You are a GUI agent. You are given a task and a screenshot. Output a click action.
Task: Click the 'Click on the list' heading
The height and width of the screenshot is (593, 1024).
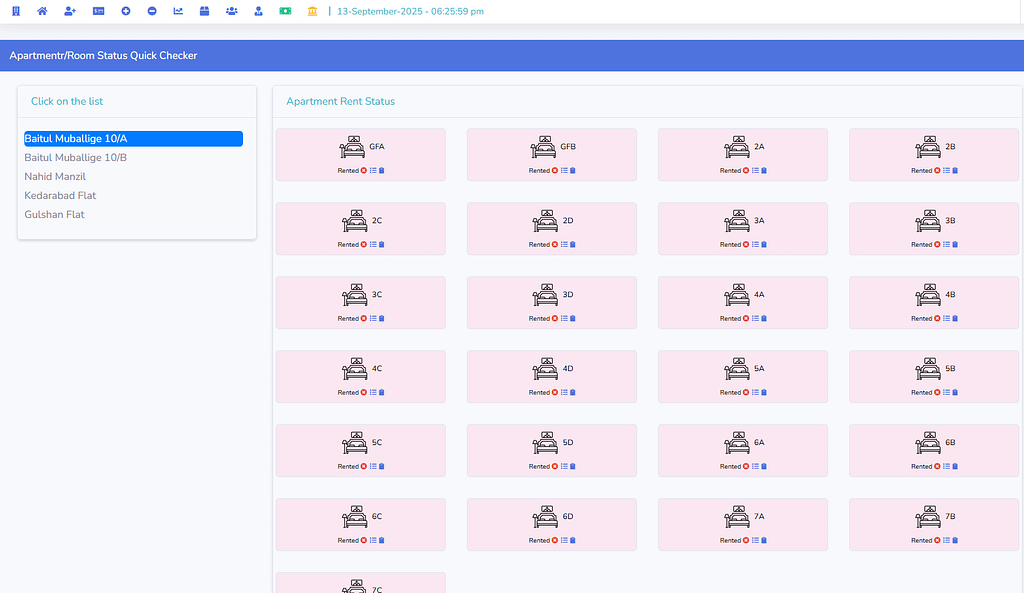click(x=67, y=101)
